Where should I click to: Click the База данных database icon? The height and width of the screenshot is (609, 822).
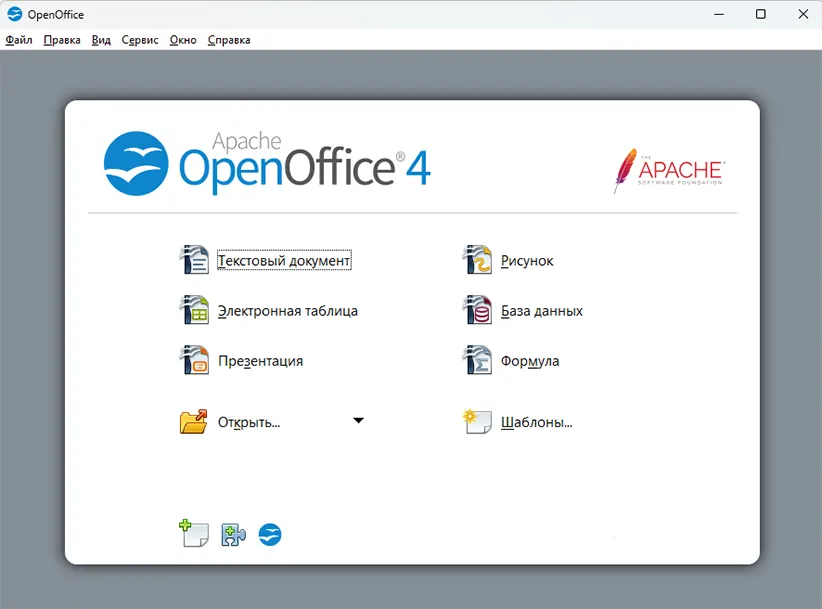477,310
